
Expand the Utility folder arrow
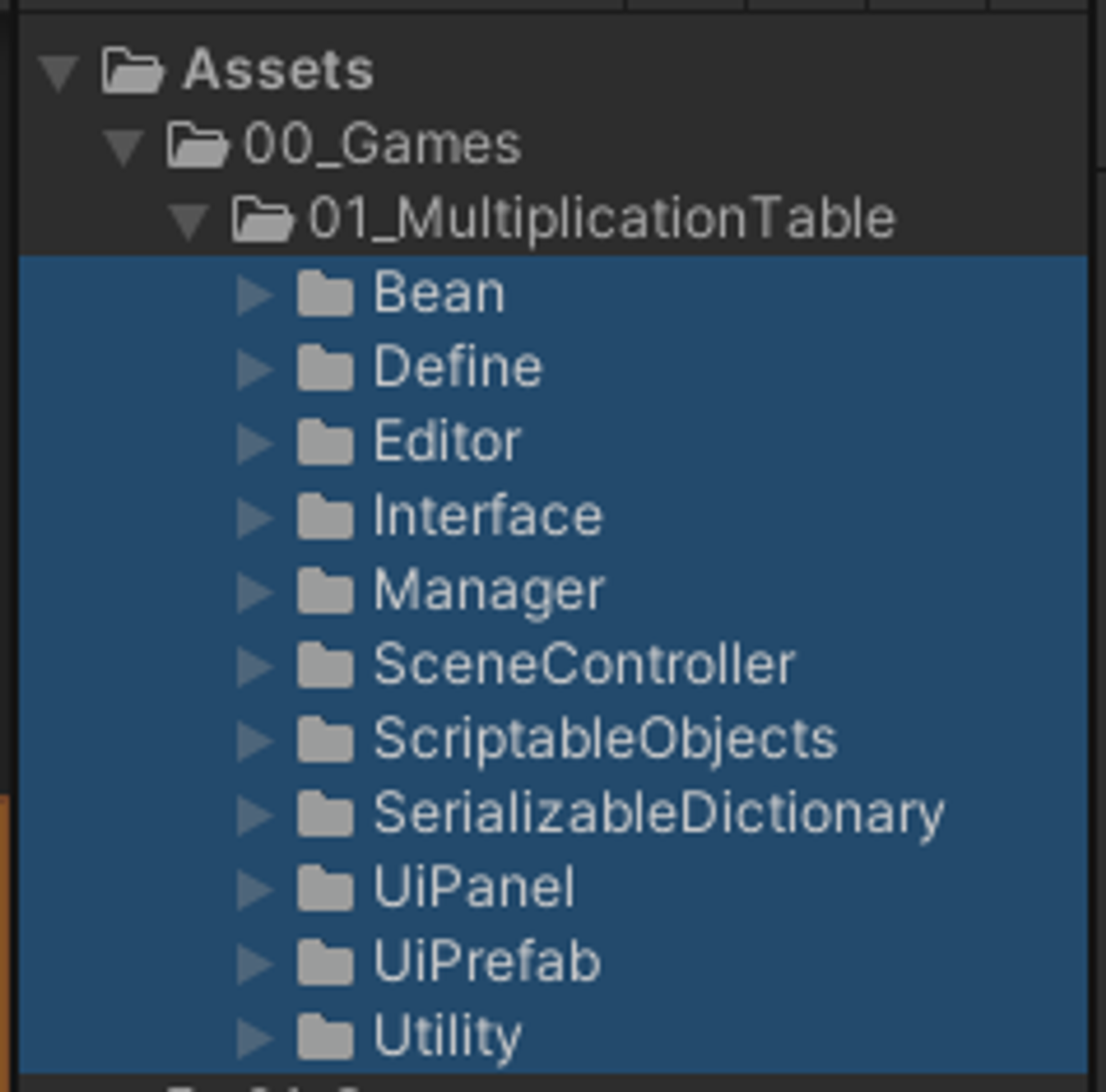[255, 1038]
